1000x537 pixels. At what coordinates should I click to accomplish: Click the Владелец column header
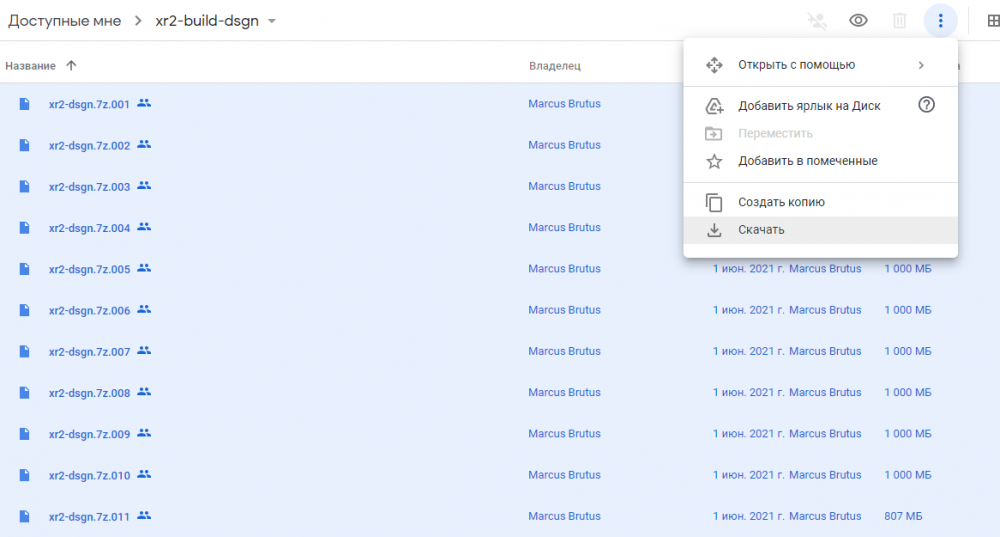coord(555,66)
